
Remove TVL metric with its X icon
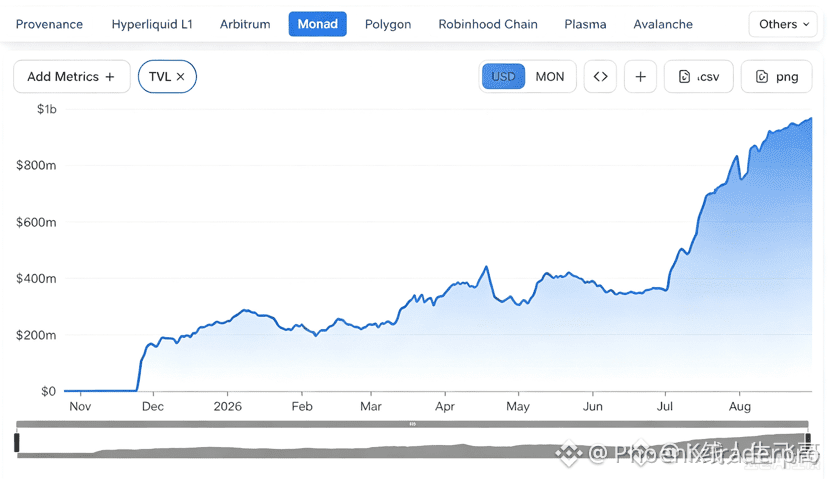coord(181,77)
